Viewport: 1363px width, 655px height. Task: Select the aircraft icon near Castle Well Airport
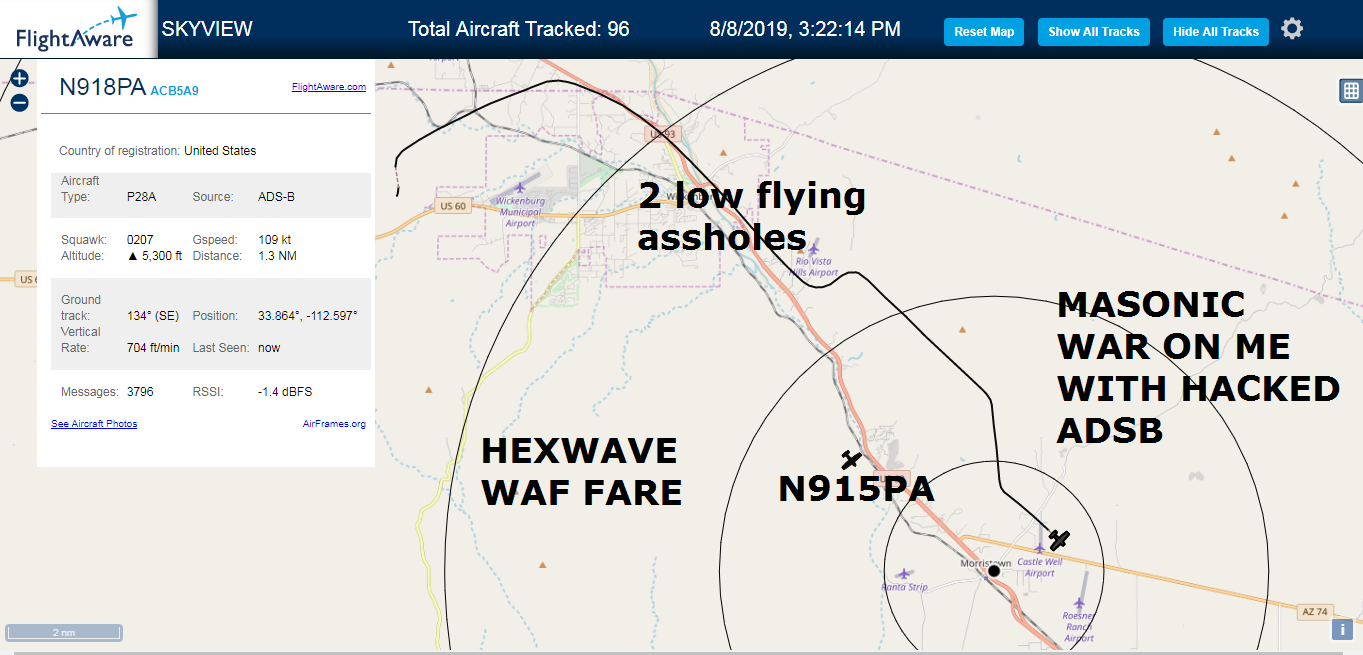click(x=1058, y=540)
